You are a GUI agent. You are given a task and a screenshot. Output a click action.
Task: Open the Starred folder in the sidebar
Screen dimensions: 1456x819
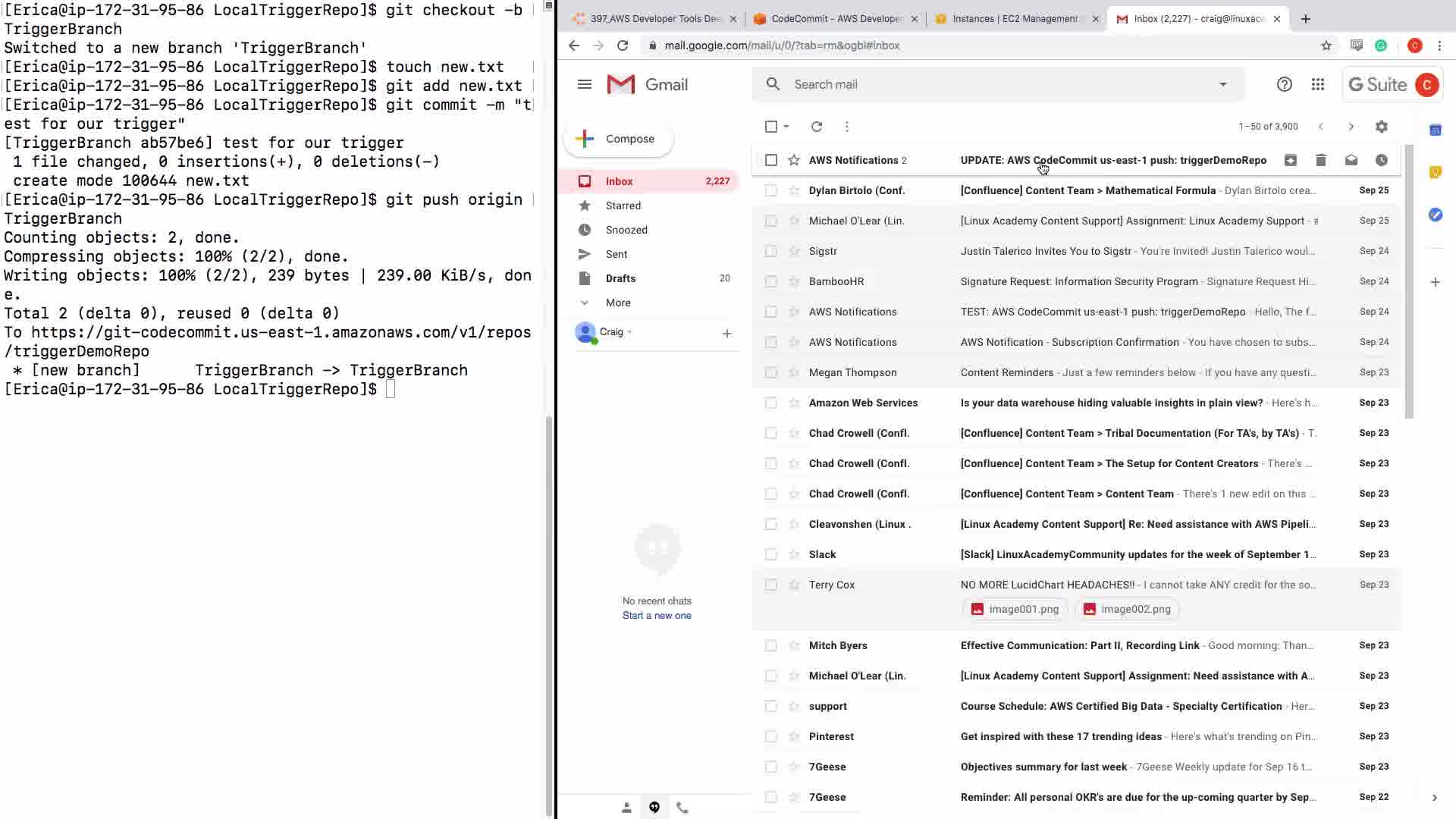click(623, 206)
